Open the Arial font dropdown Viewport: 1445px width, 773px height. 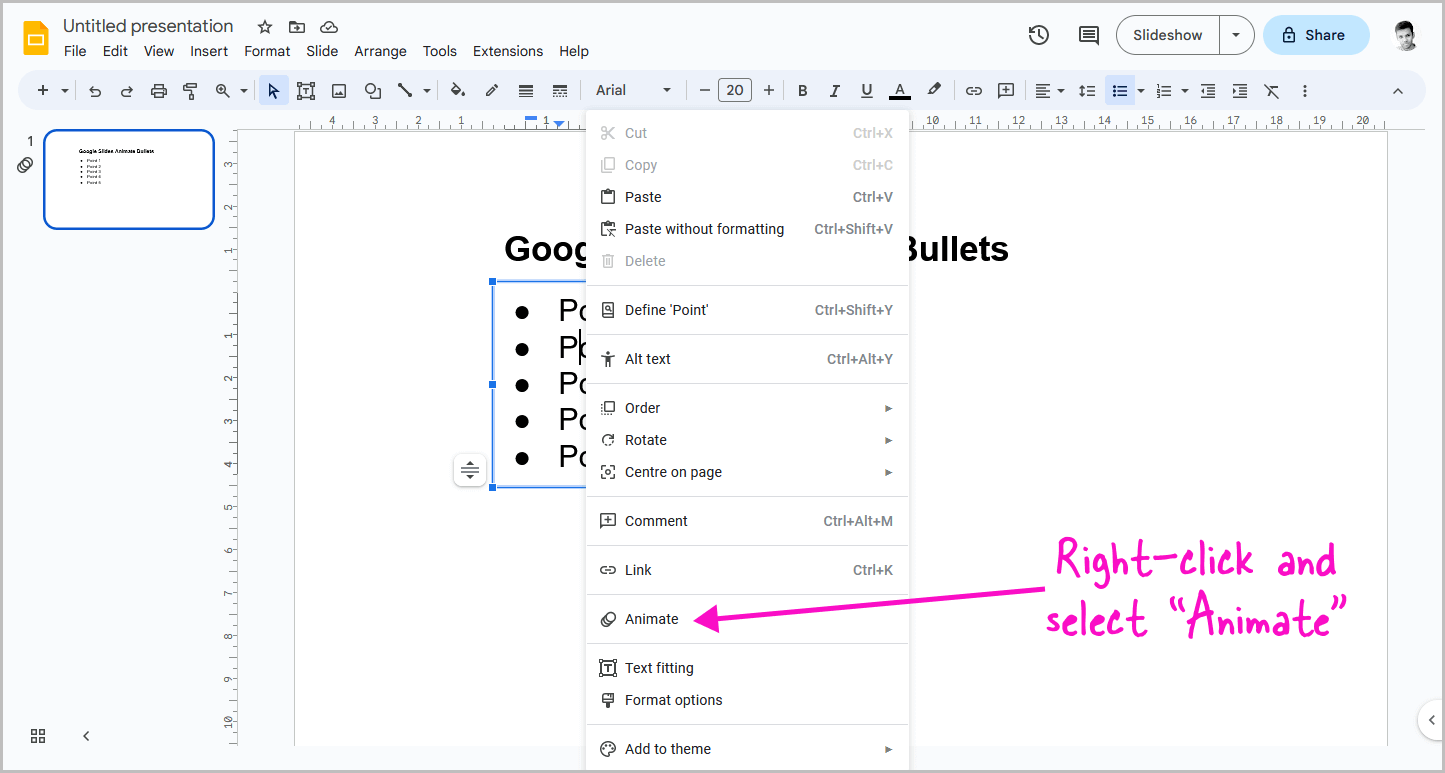pos(634,91)
